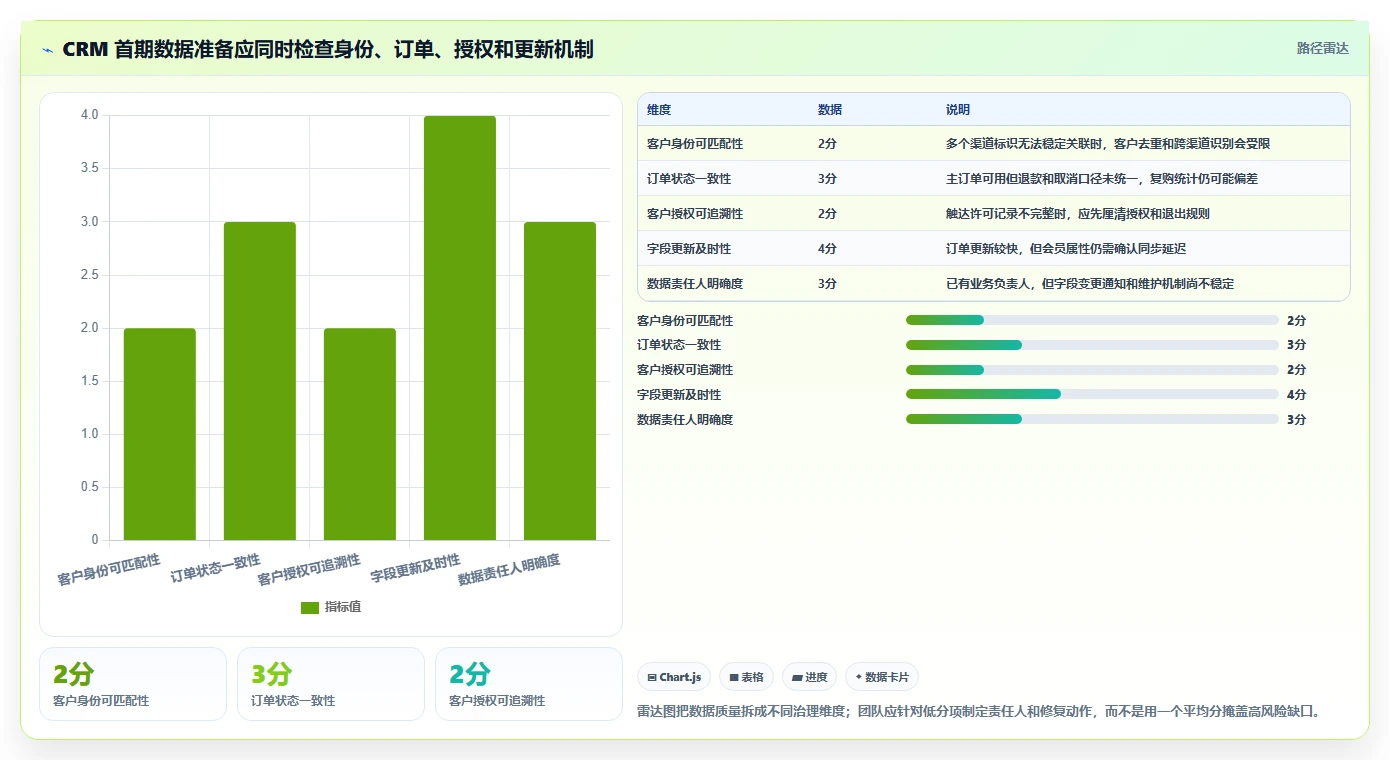Click the 客户身份可匹配性 progress bar
Screen dimensions: 1390x760
pos(1092,320)
